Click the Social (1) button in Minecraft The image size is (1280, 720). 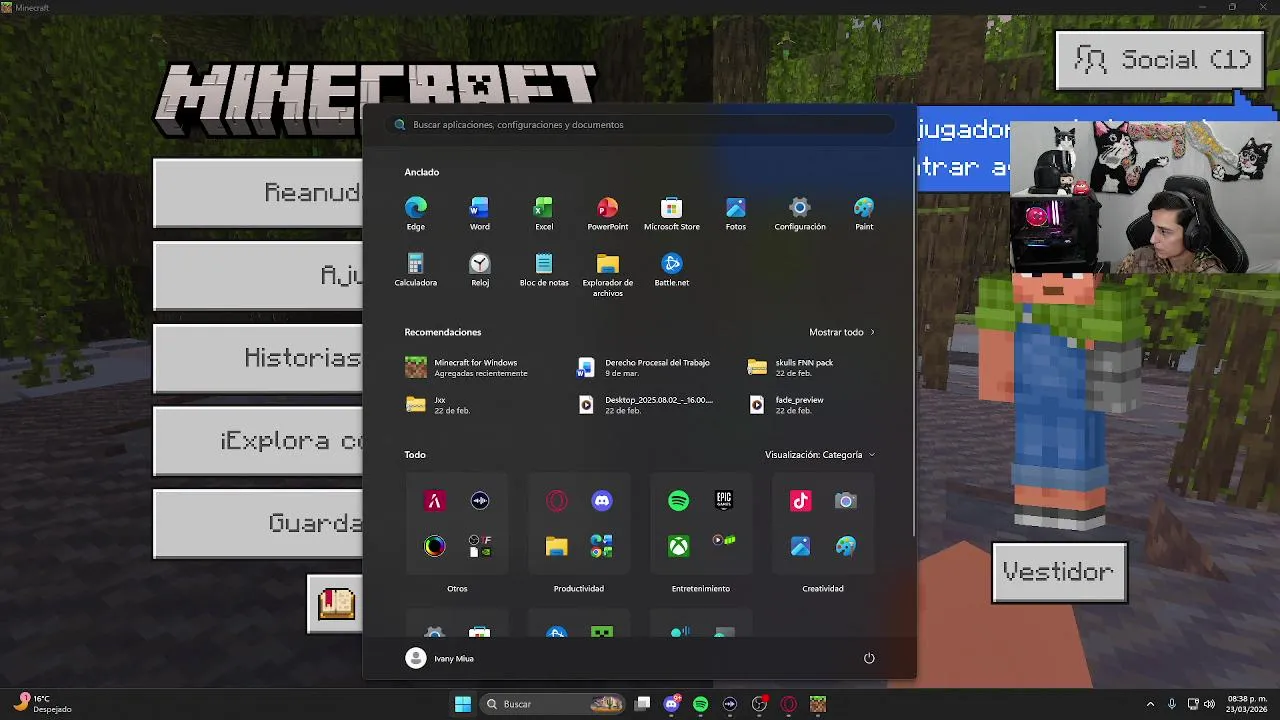[x=1160, y=60]
